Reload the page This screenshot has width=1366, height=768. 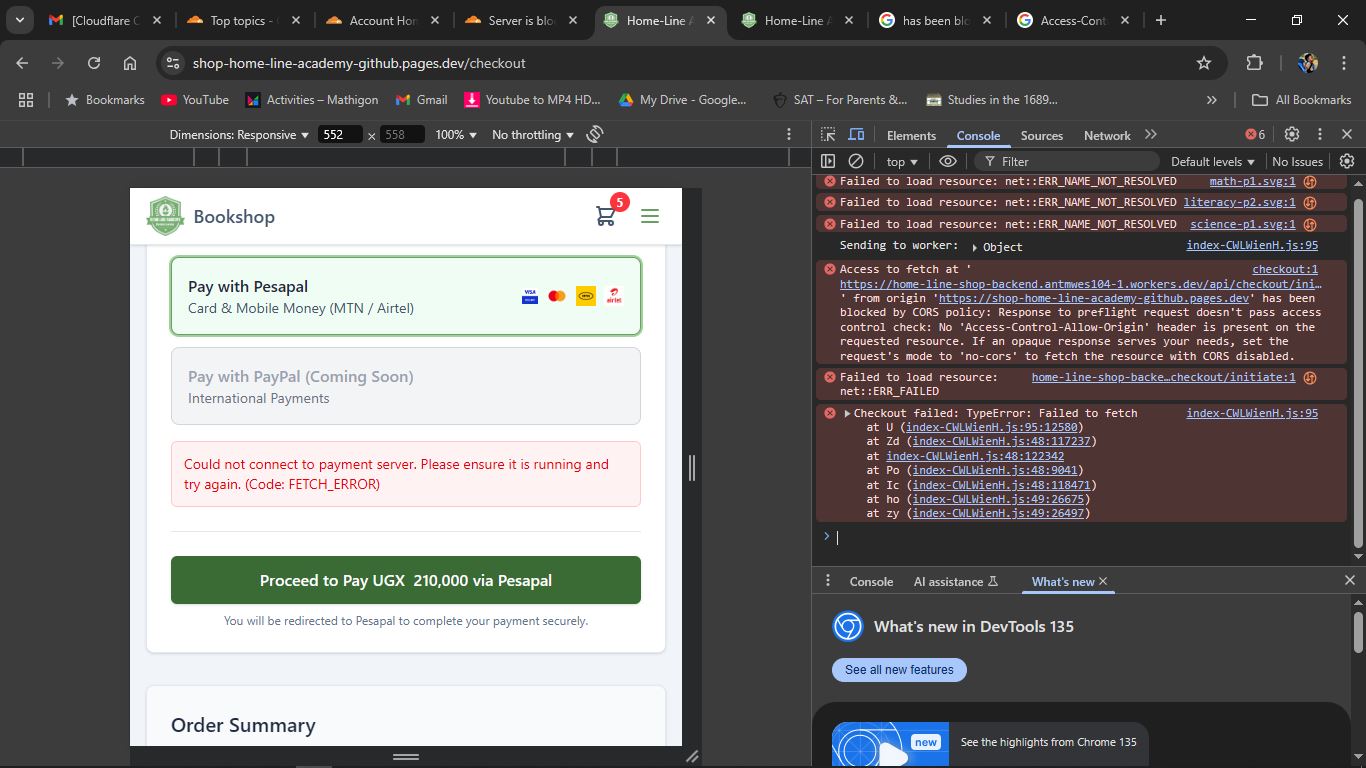[94, 63]
